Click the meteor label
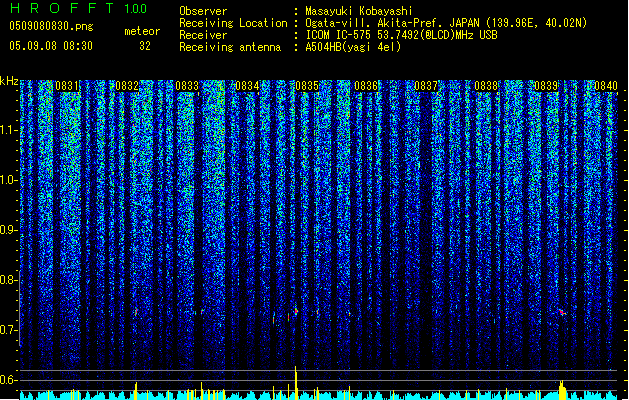Image resolution: width=629 pixels, height=400 pixels. tap(142, 31)
